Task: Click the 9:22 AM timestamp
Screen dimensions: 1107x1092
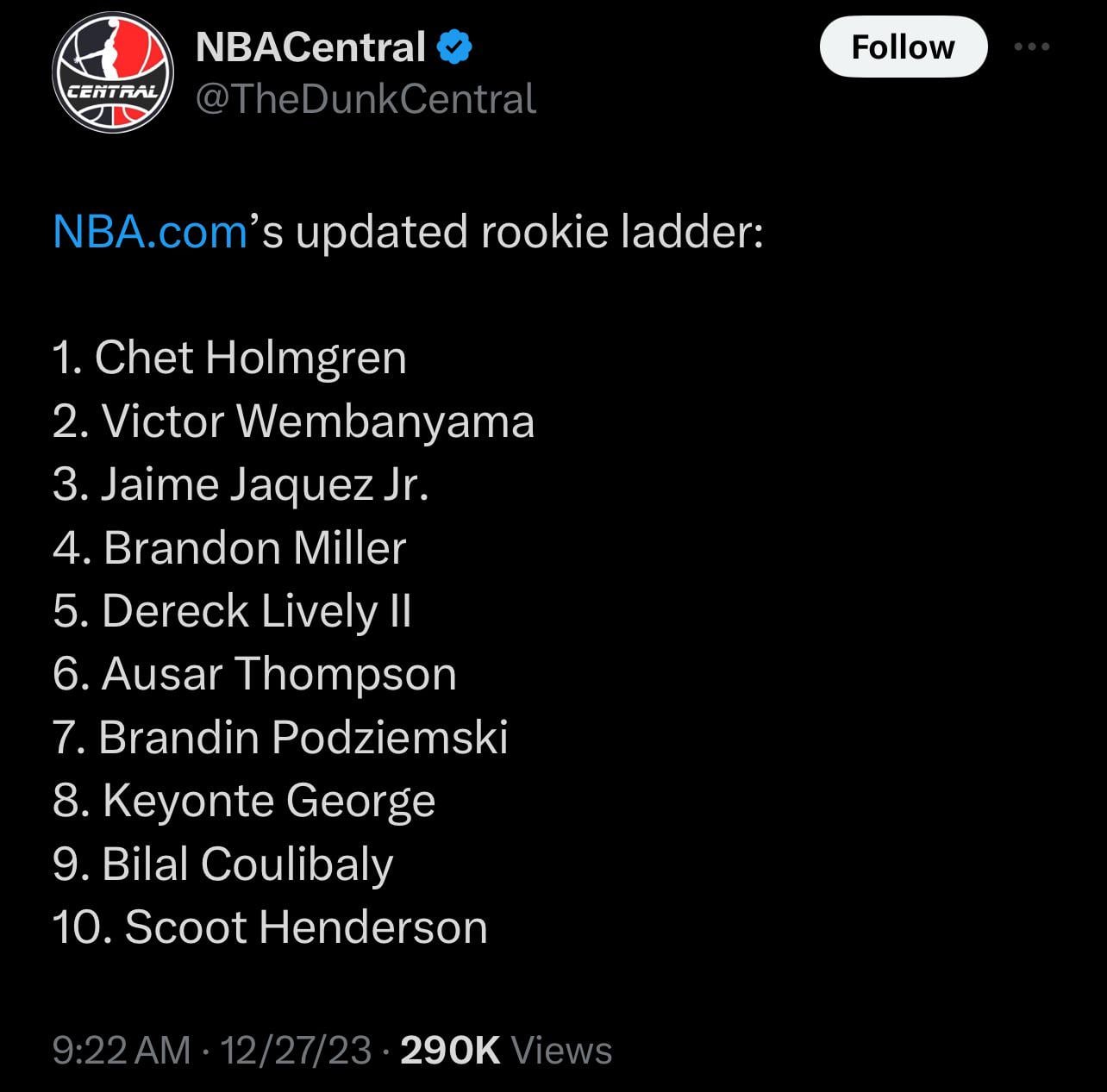Action: pos(122,1051)
